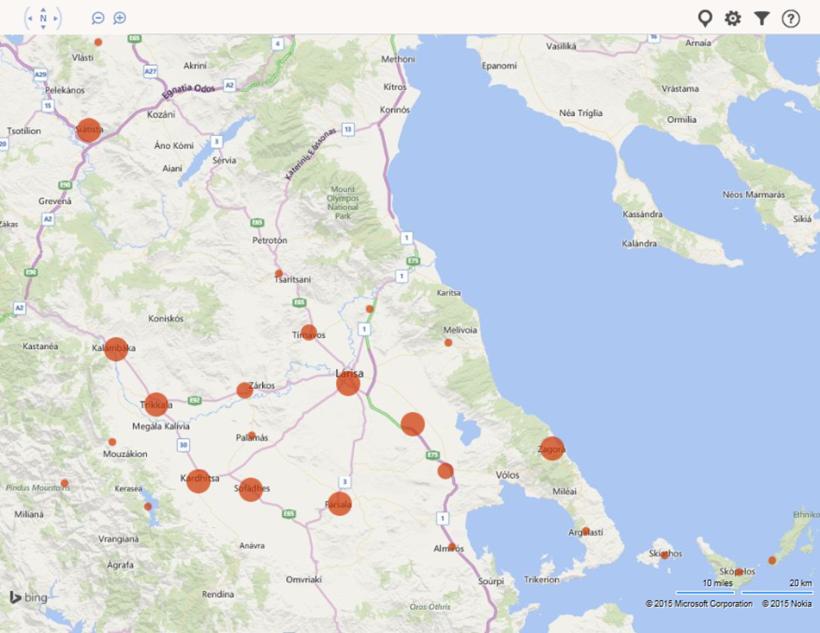Click the © 2015 Nokia copyright text
Viewport: 820px width, 633px height.
[x=787, y=604]
